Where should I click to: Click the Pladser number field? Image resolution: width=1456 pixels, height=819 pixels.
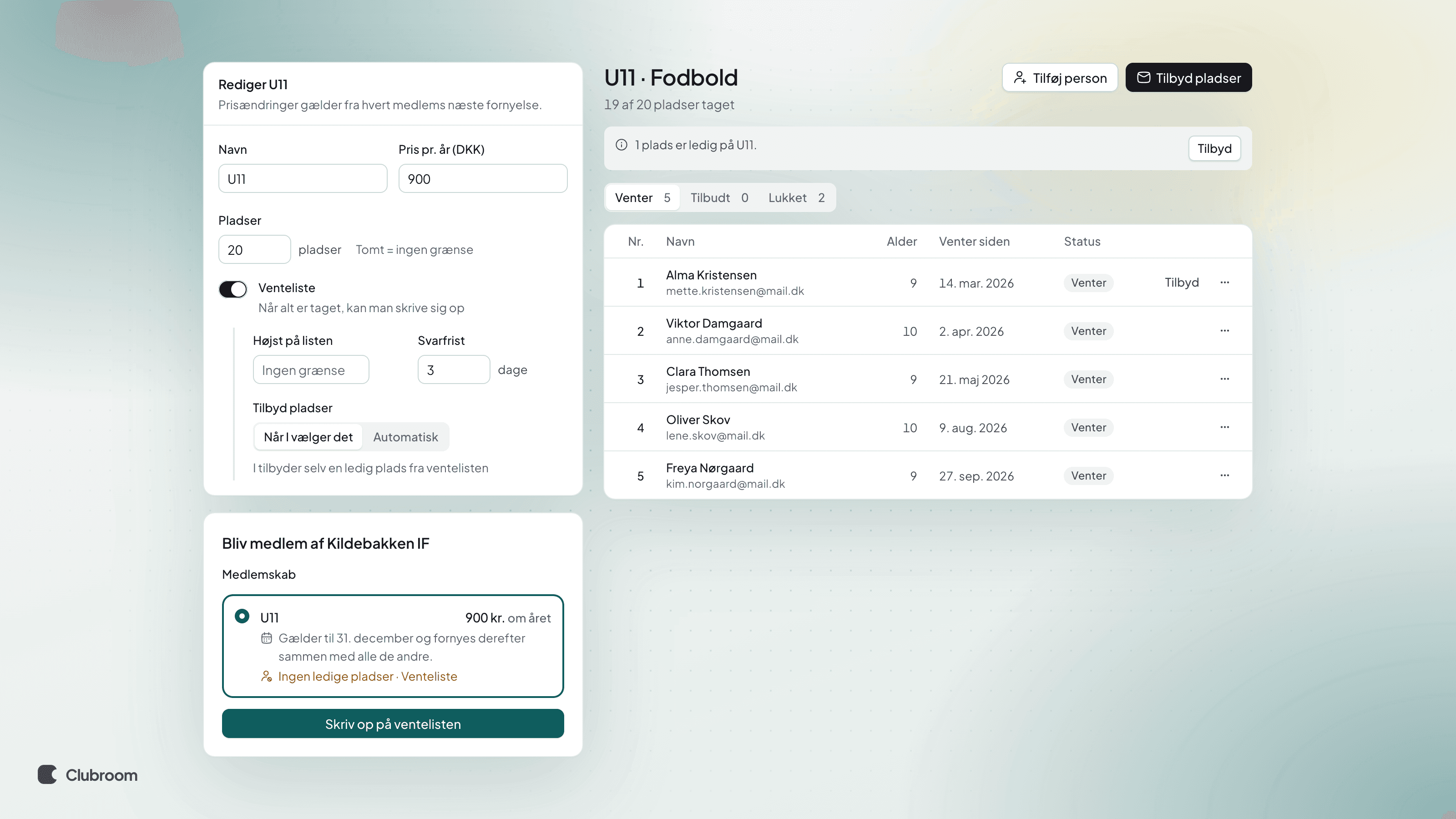[254, 249]
